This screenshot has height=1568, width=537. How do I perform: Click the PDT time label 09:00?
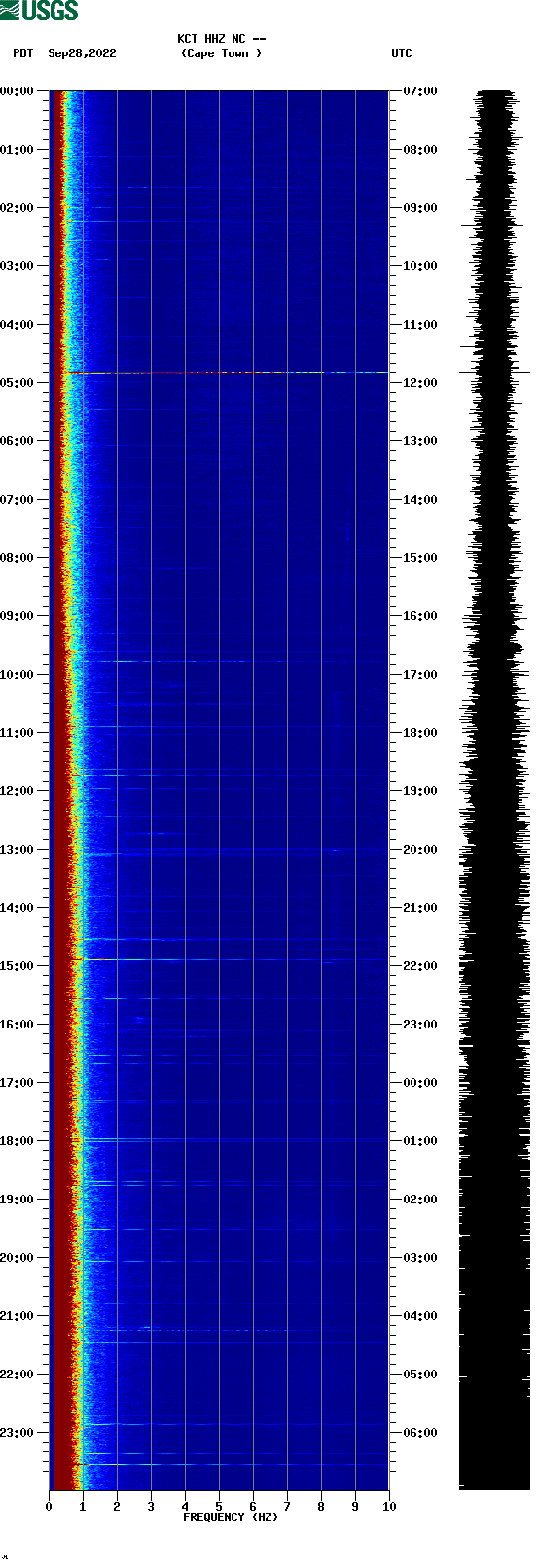click(x=17, y=616)
